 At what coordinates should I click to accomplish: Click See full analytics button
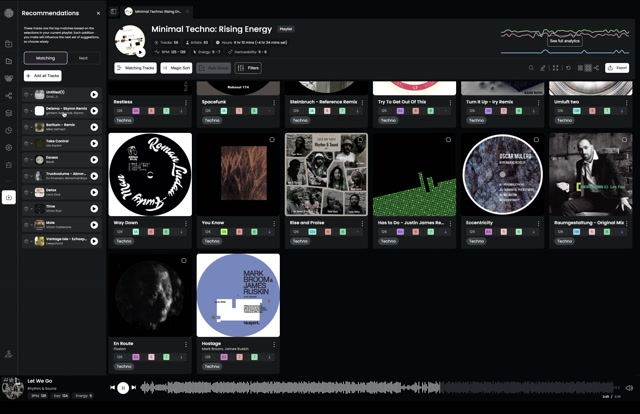[564, 41]
